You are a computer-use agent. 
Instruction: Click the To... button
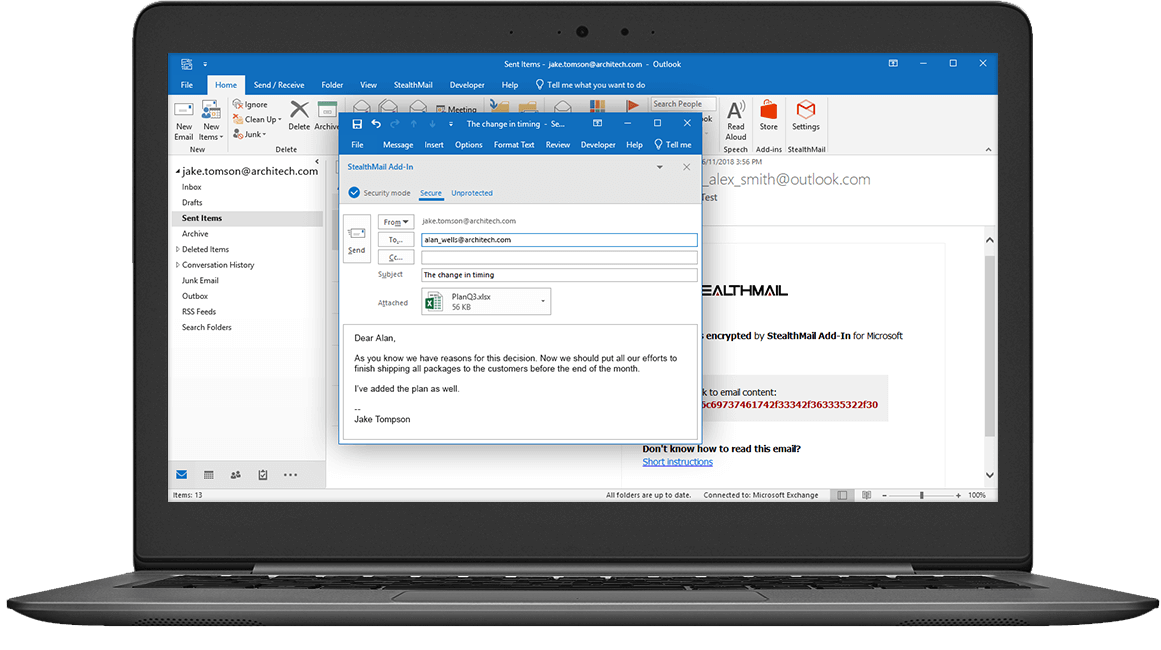395,240
